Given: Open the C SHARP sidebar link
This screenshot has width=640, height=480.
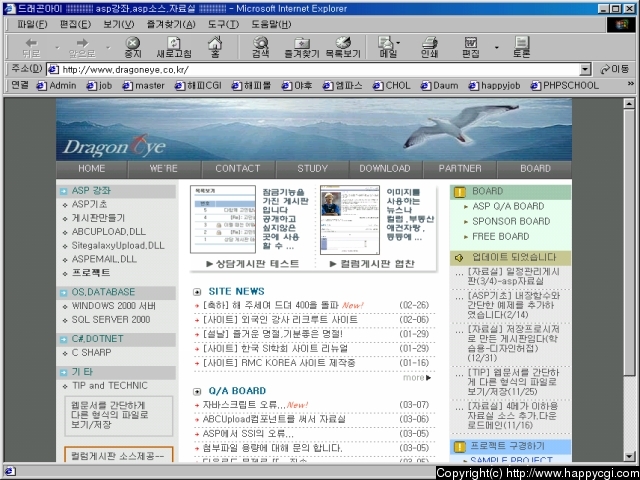Looking at the screenshot, I should [91, 353].
